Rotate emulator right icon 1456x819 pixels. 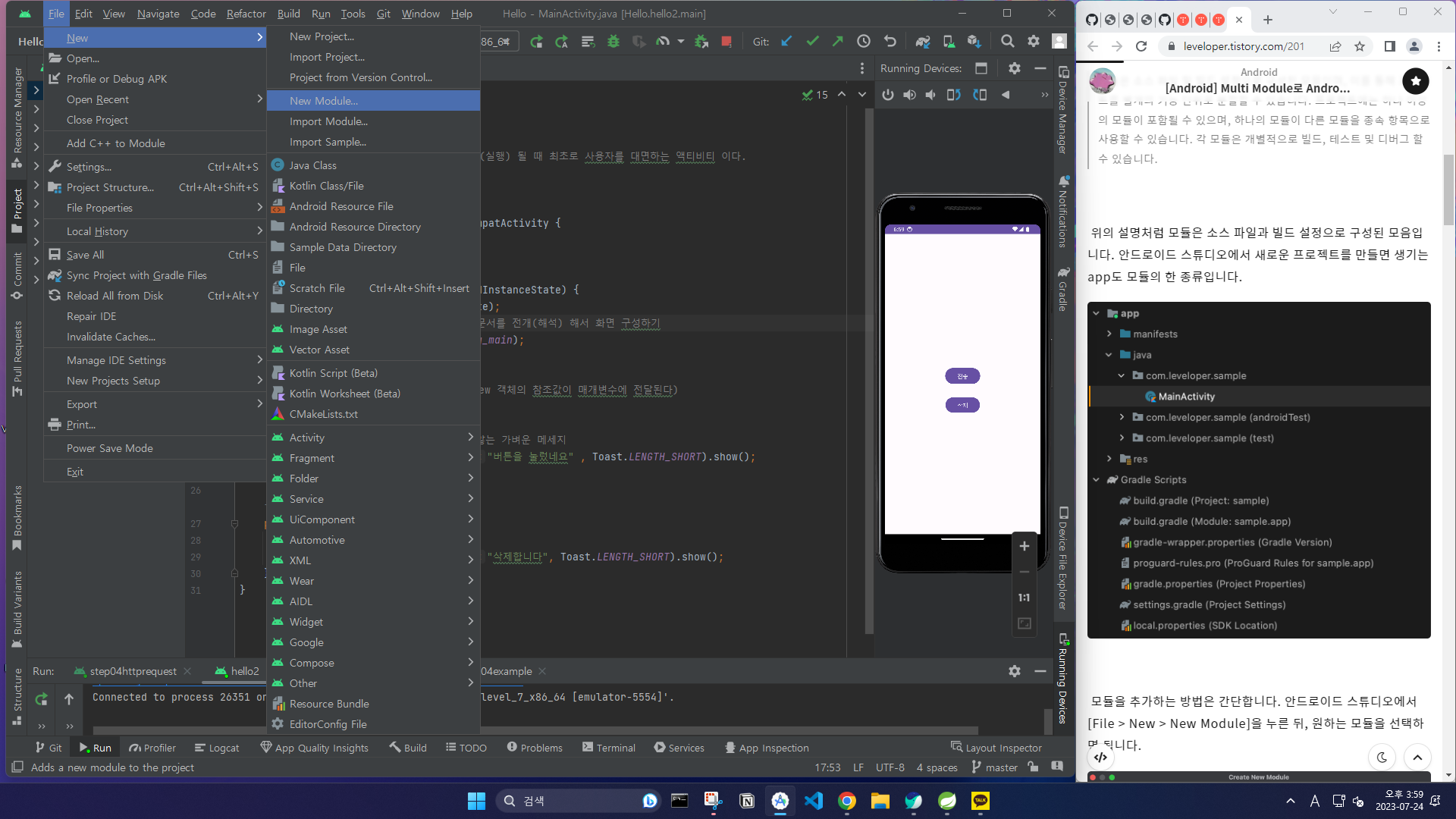[x=980, y=95]
